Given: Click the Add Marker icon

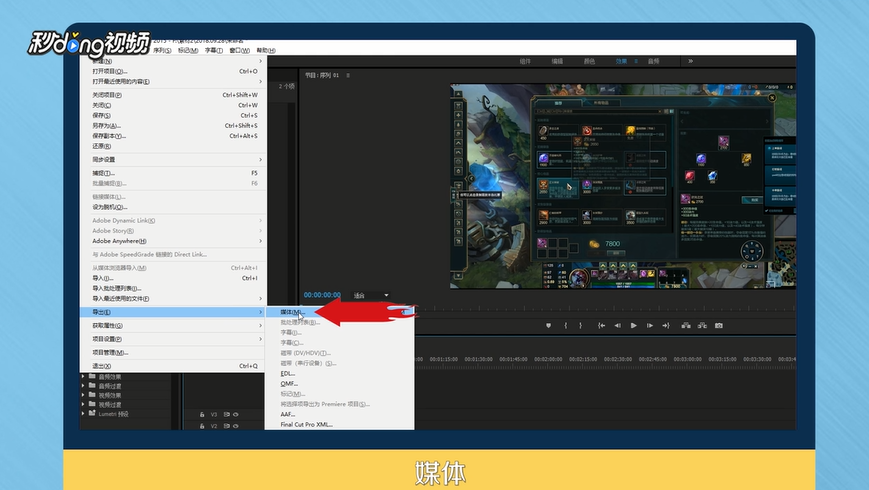Looking at the screenshot, I should [x=549, y=325].
